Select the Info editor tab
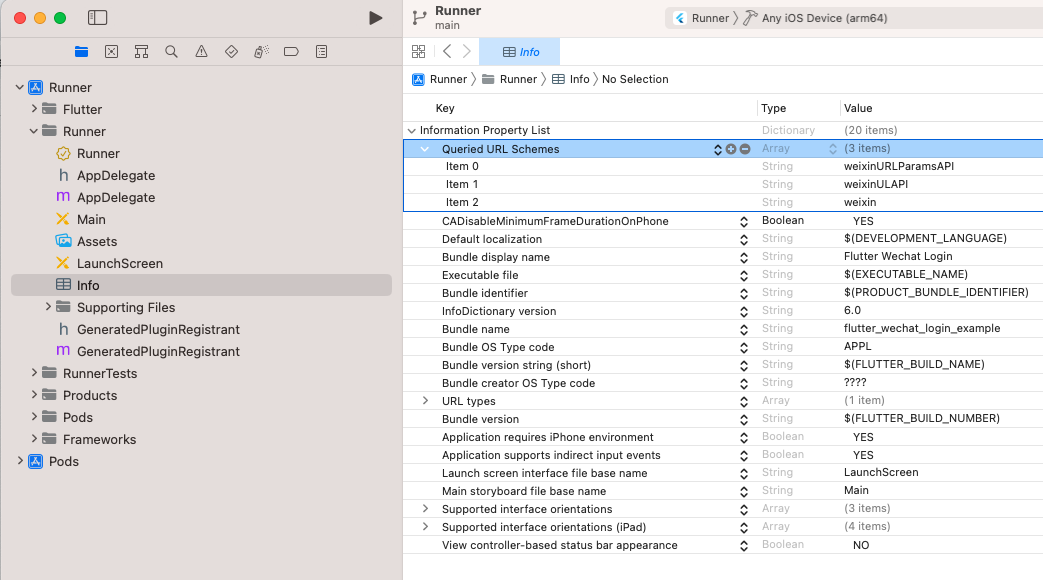The image size is (1043, 580). (520, 52)
